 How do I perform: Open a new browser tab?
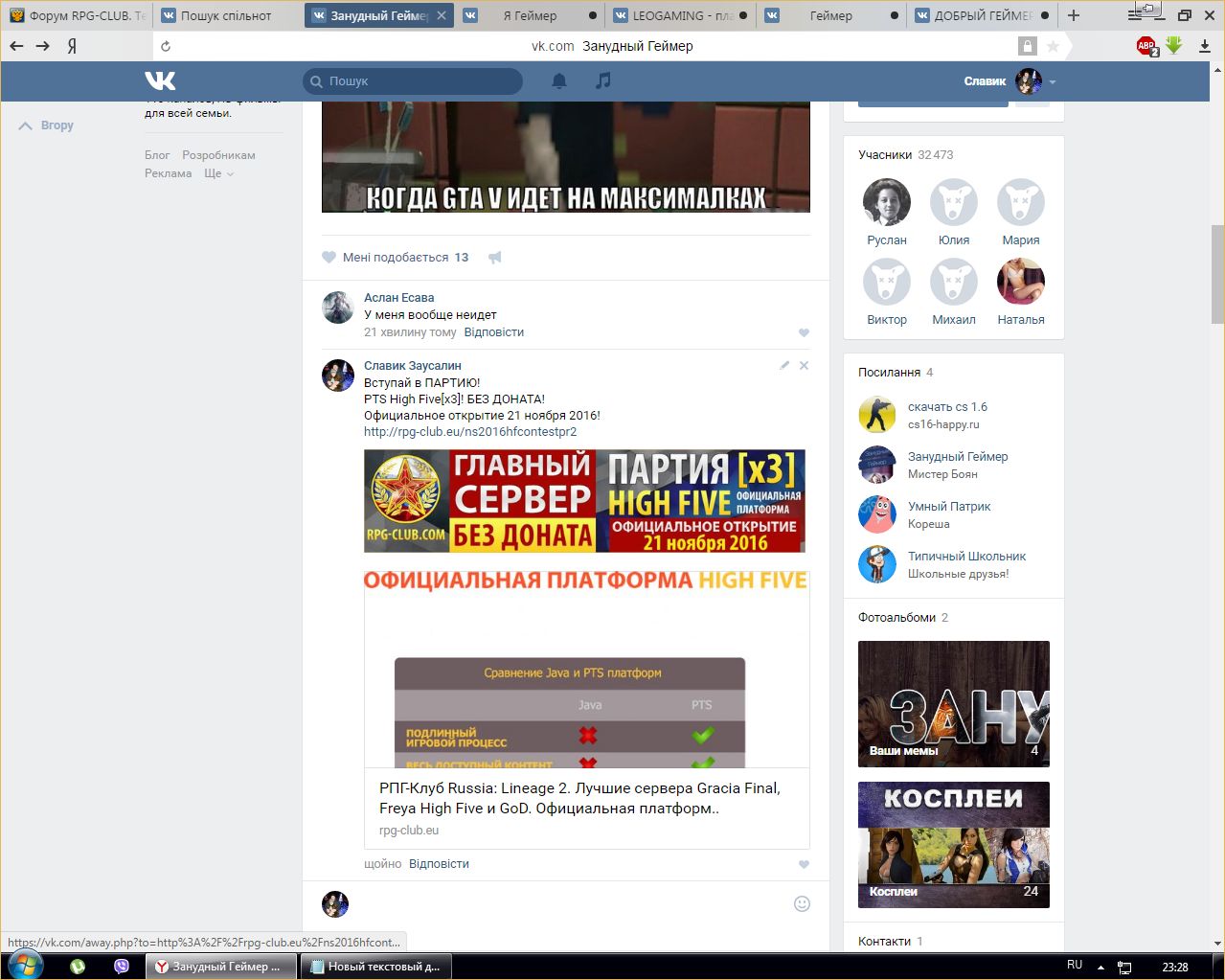tap(1074, 15)
